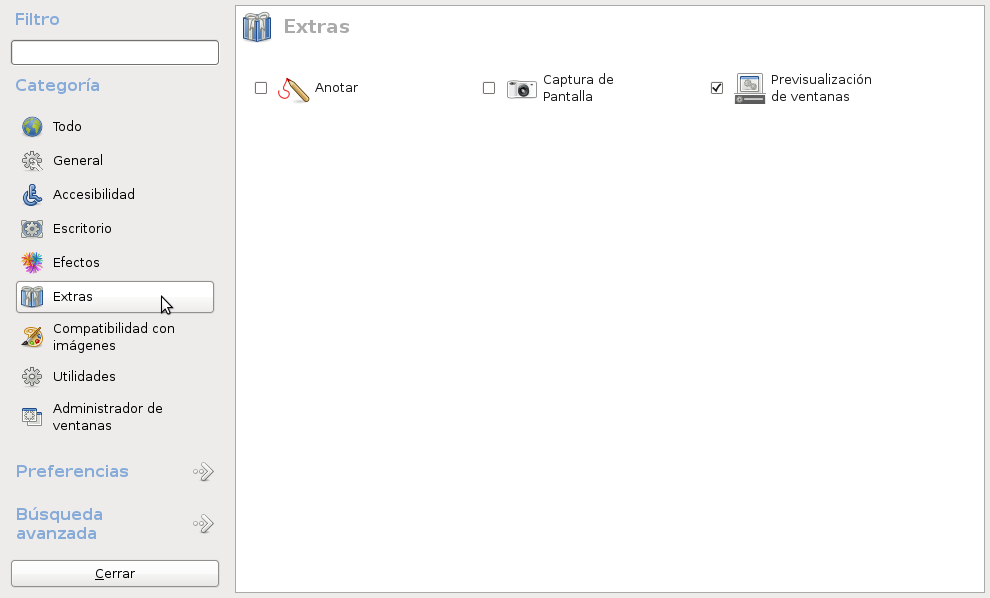Enable the Captura de Pantalla checkbox
990x598 pixels.
coord(489,88)
